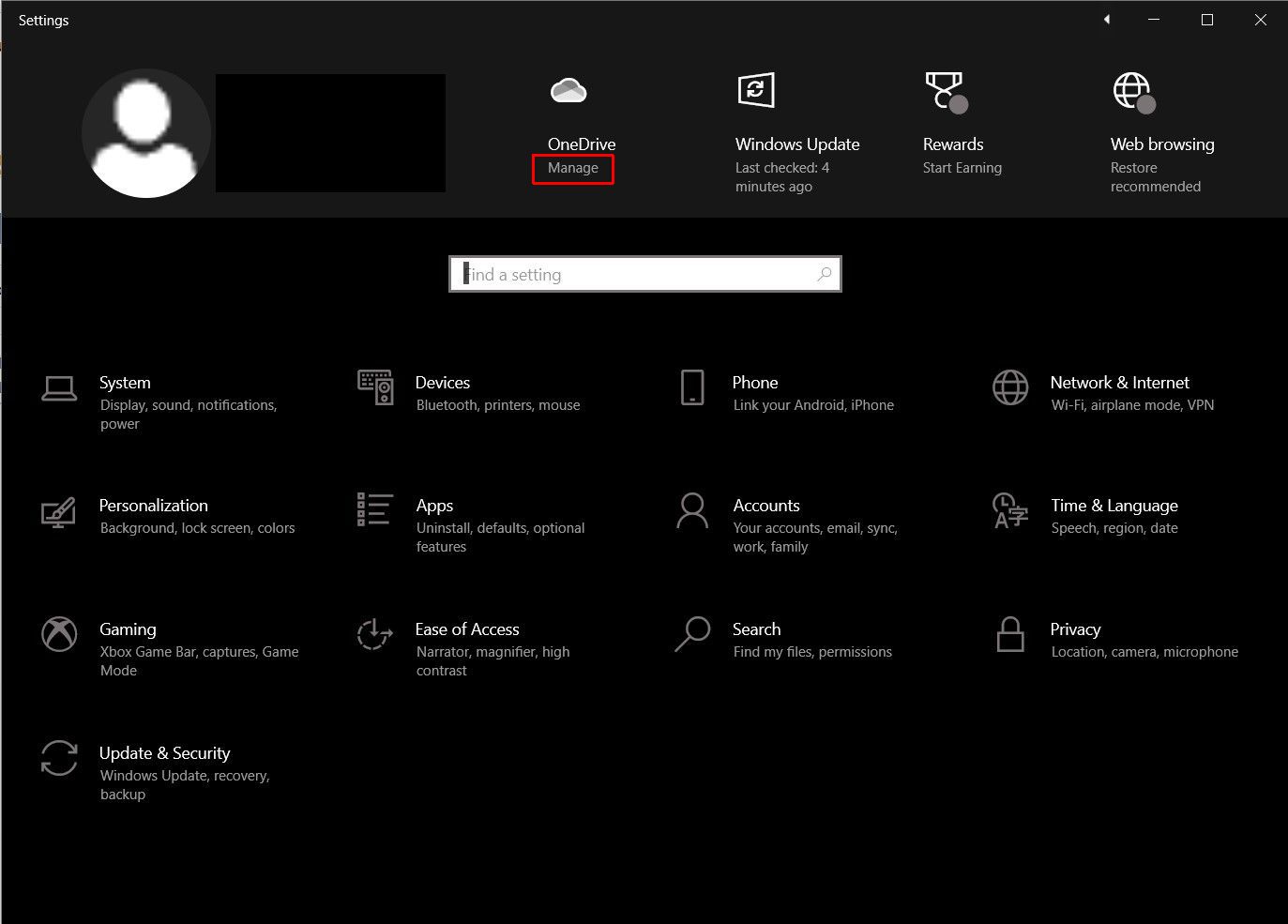Click 'Narrator, magnifier, high contrast' description

click(493, 661)
